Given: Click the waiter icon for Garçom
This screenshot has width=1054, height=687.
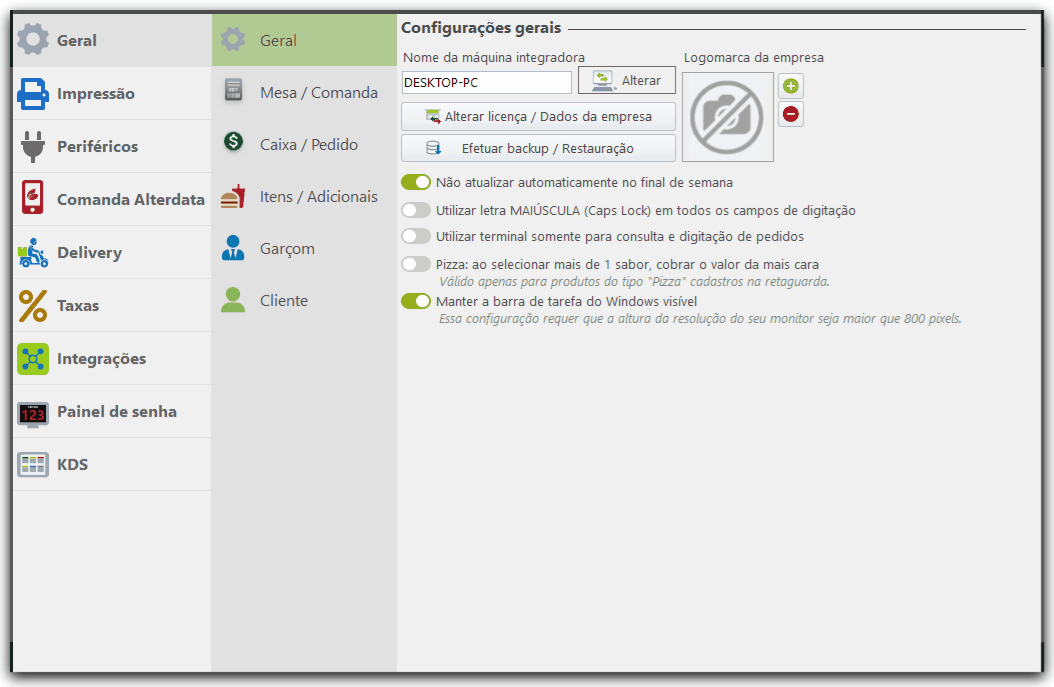Looking at the screenshot, I should pos(233,248).
